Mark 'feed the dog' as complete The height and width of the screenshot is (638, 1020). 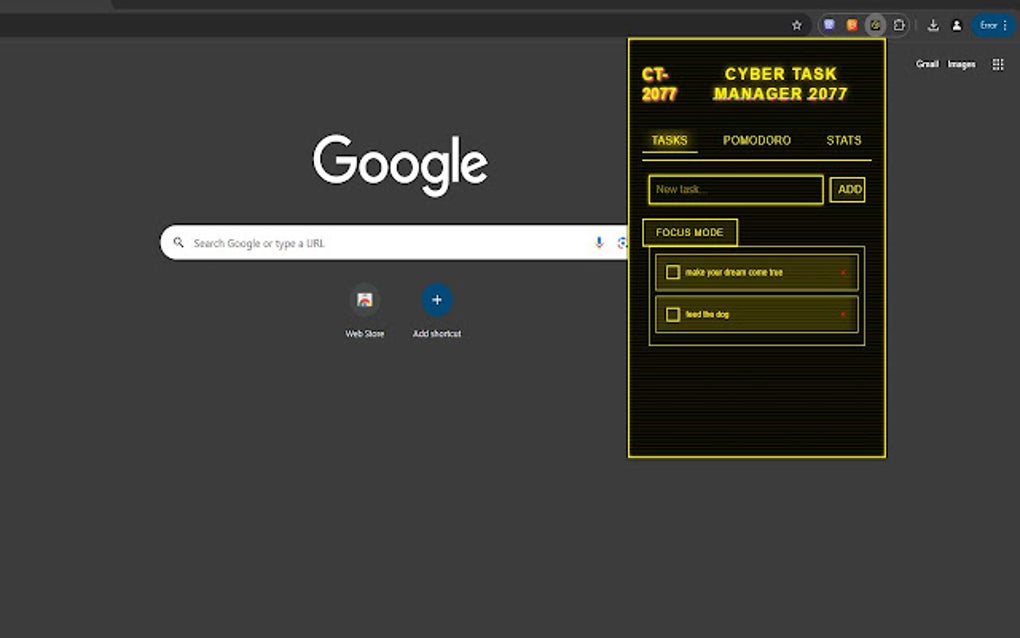tap(672, 313)
